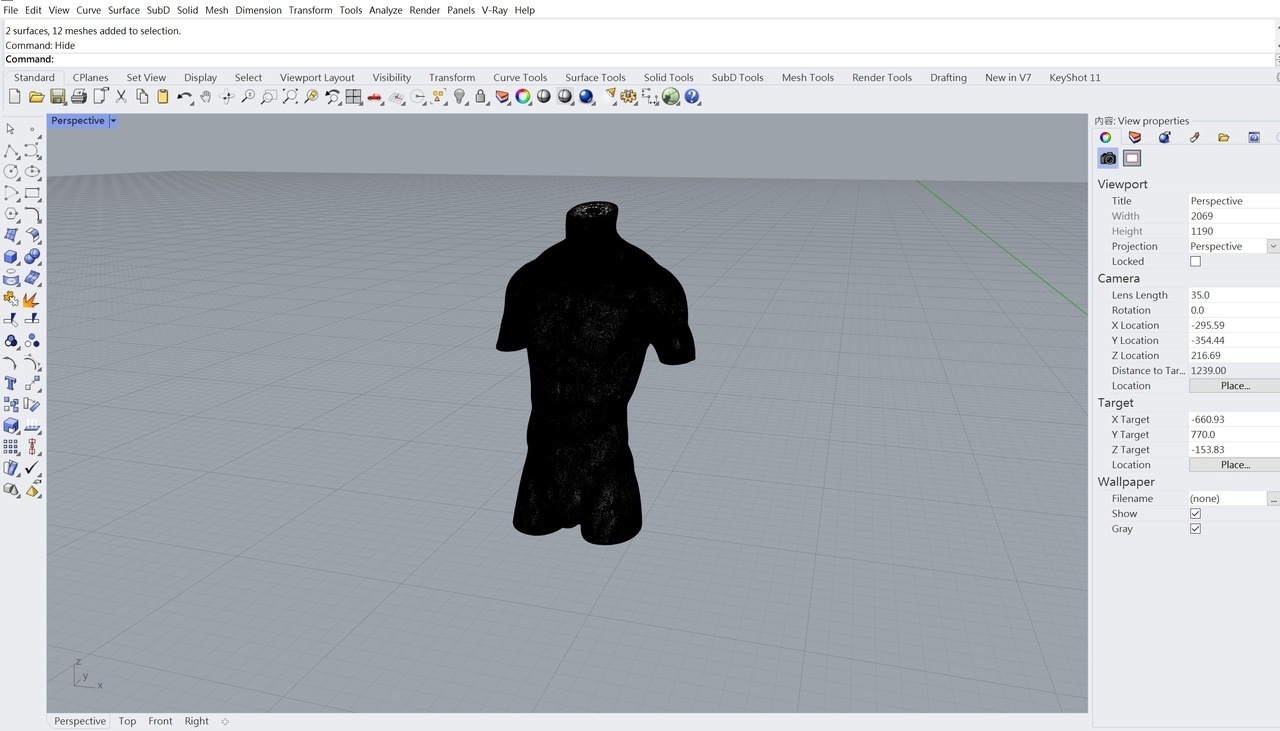
Task: Select the Rotate view tool
Action: pos(227,97)
